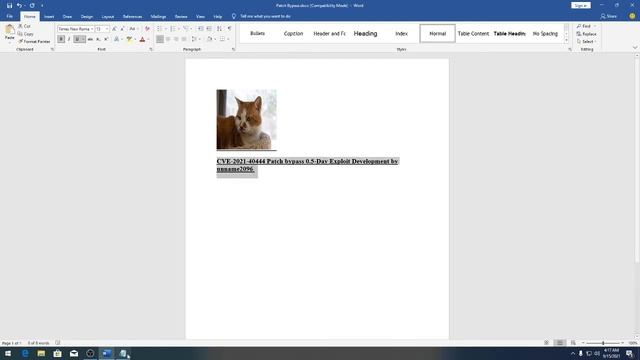640x360 pixels.
Task: Click the Redo/Repeat icon in the title bar
Action: pos(32,6)
